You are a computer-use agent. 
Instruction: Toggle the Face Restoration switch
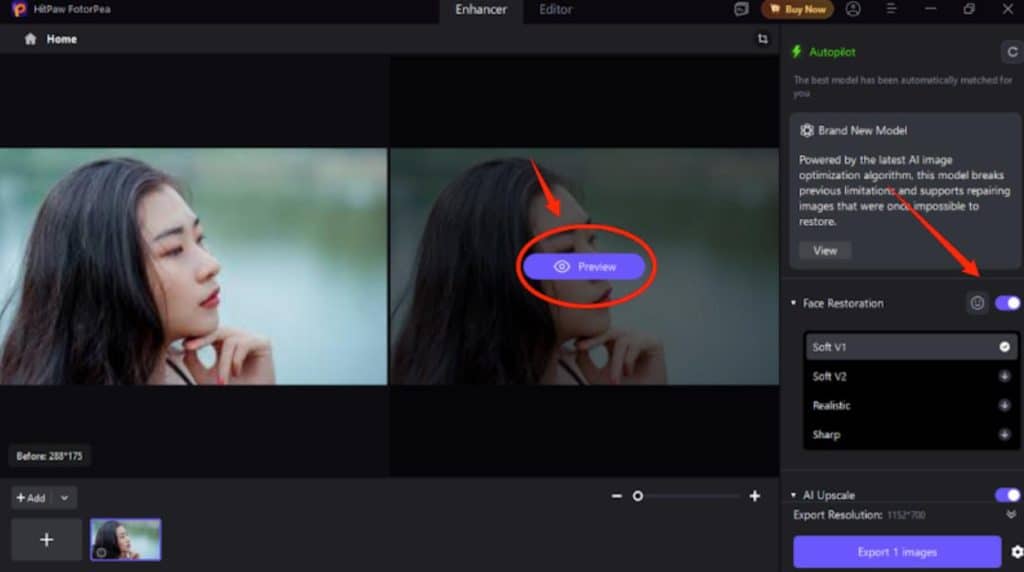(x=1008, y=303)
